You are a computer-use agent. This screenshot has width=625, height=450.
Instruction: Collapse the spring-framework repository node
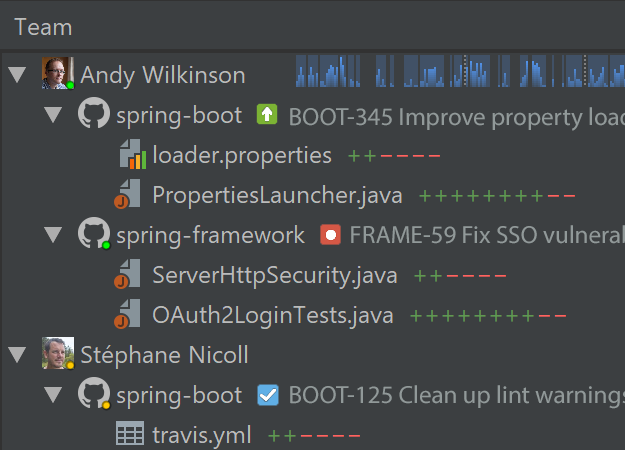(x=53, y=235)
